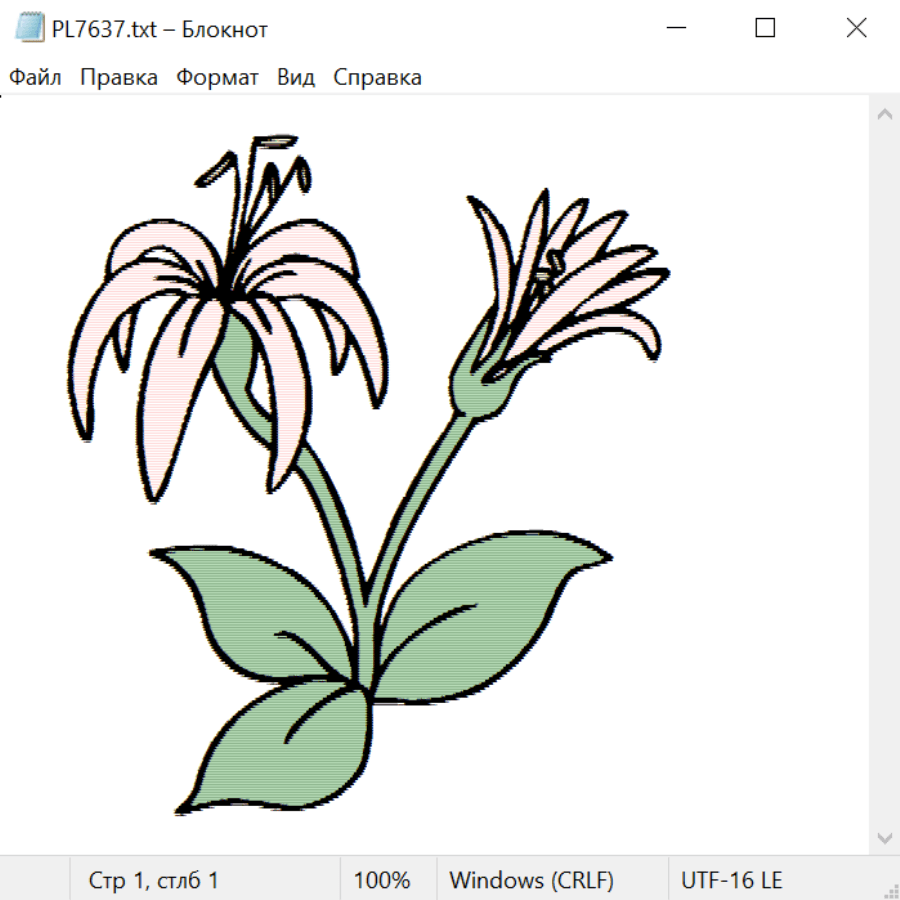Open the Правка menu
The height and width of the screenshot is (900, 900).
118,78
